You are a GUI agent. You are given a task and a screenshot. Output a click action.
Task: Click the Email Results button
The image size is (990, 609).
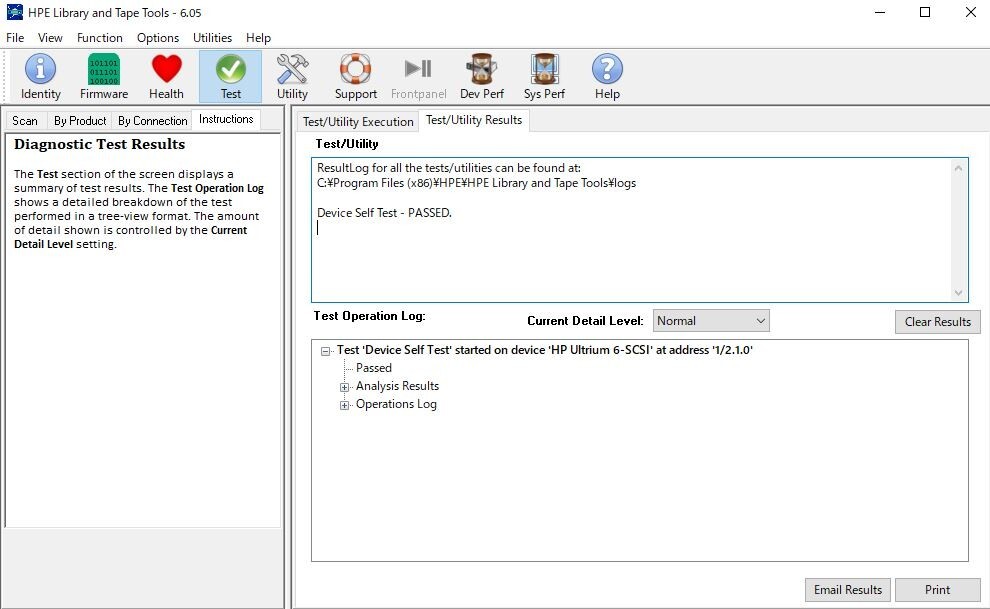tap(848, 589)
